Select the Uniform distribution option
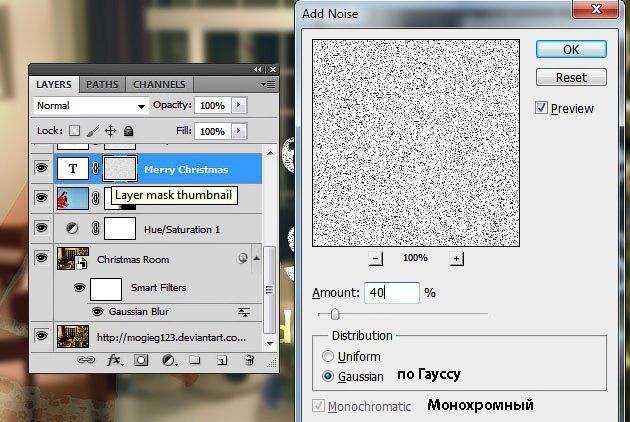This screenshot has width=630, height=422. [x=327, y=356]
